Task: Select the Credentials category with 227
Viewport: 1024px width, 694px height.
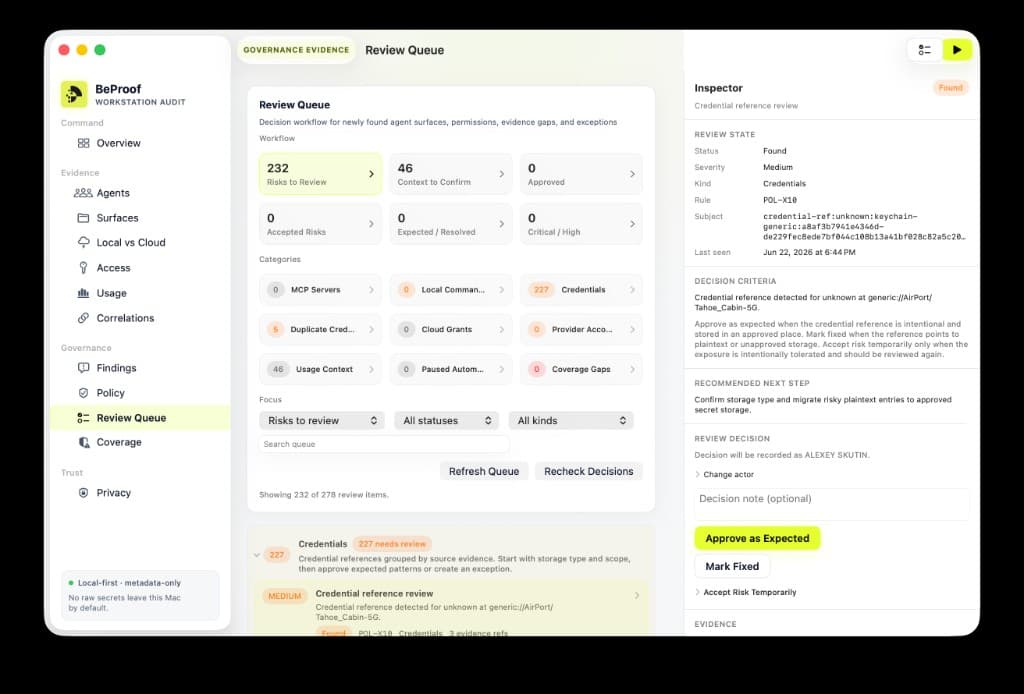Action: pos(581,289)
